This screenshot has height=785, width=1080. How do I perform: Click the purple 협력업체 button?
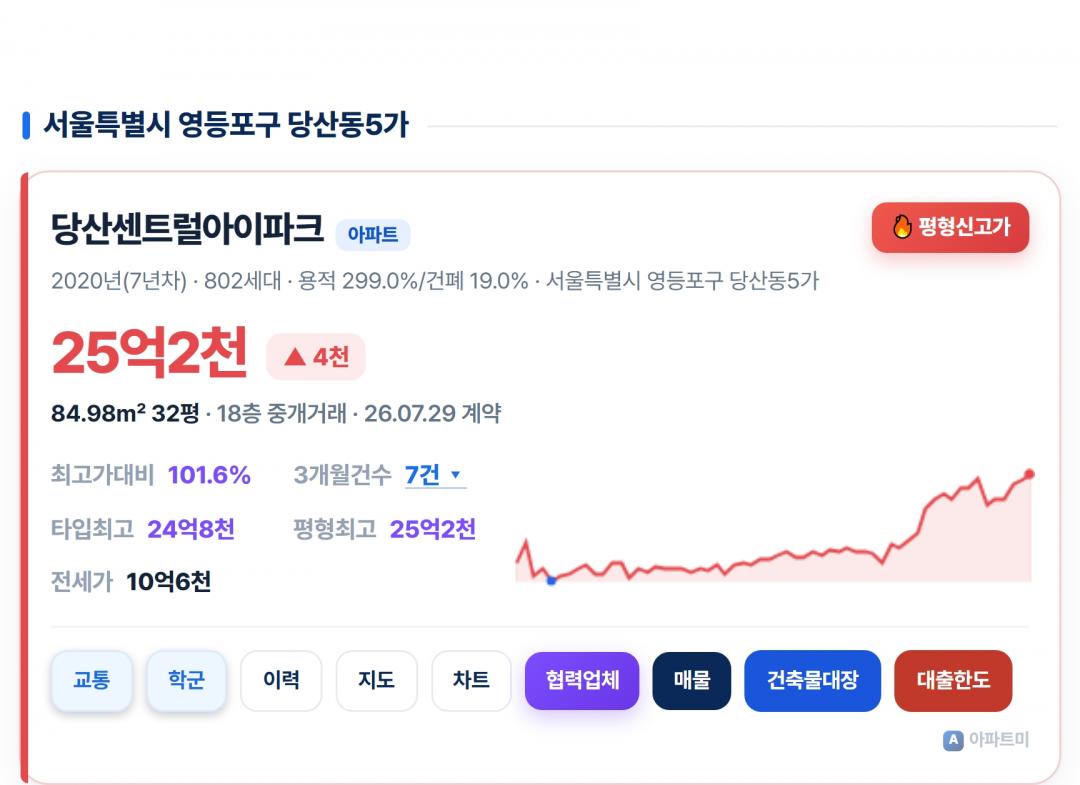pyautogui.click(x=582, y=680)
